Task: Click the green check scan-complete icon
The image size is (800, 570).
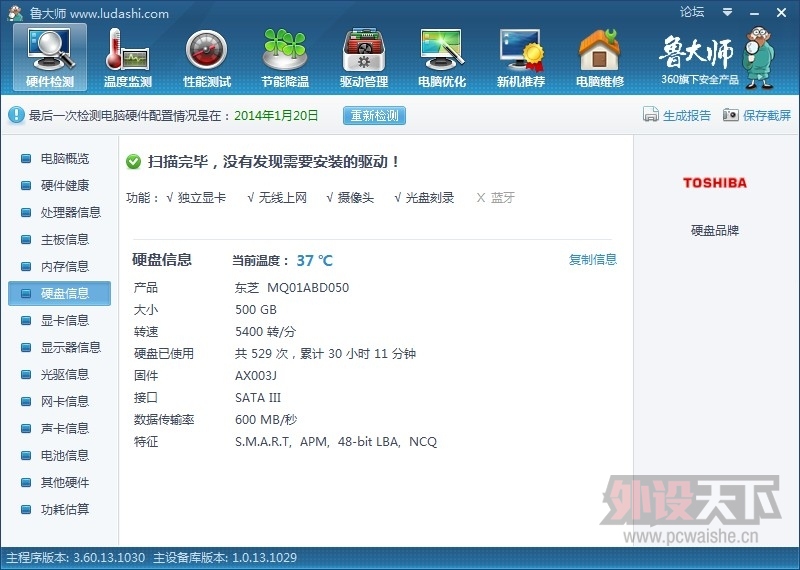Action: 133,162
